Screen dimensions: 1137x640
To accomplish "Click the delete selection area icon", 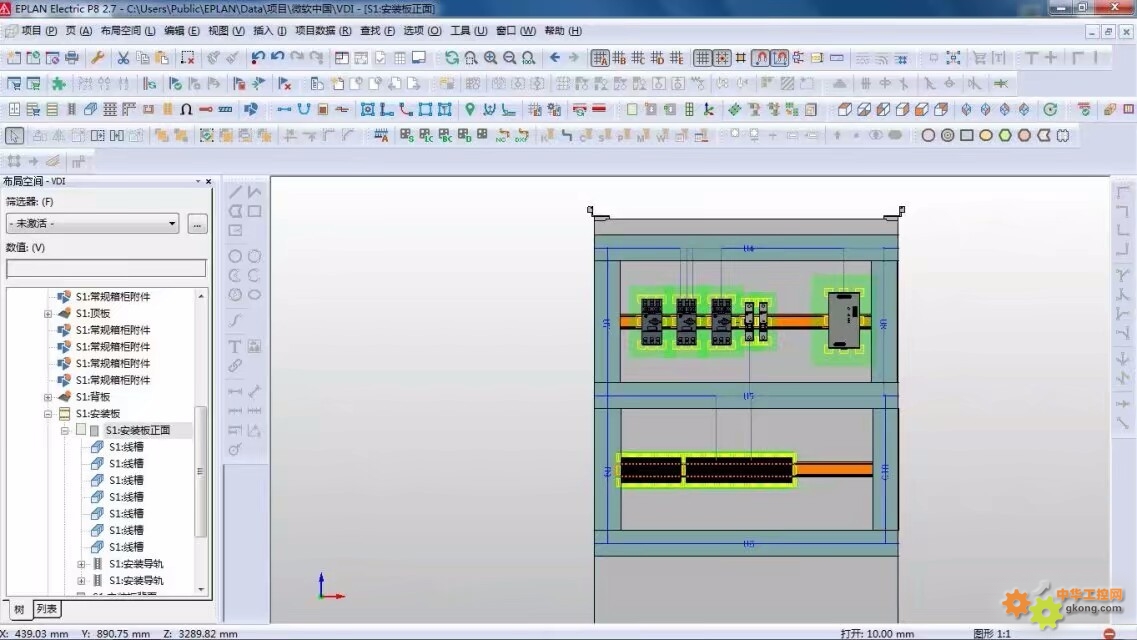I will (188, 57).
